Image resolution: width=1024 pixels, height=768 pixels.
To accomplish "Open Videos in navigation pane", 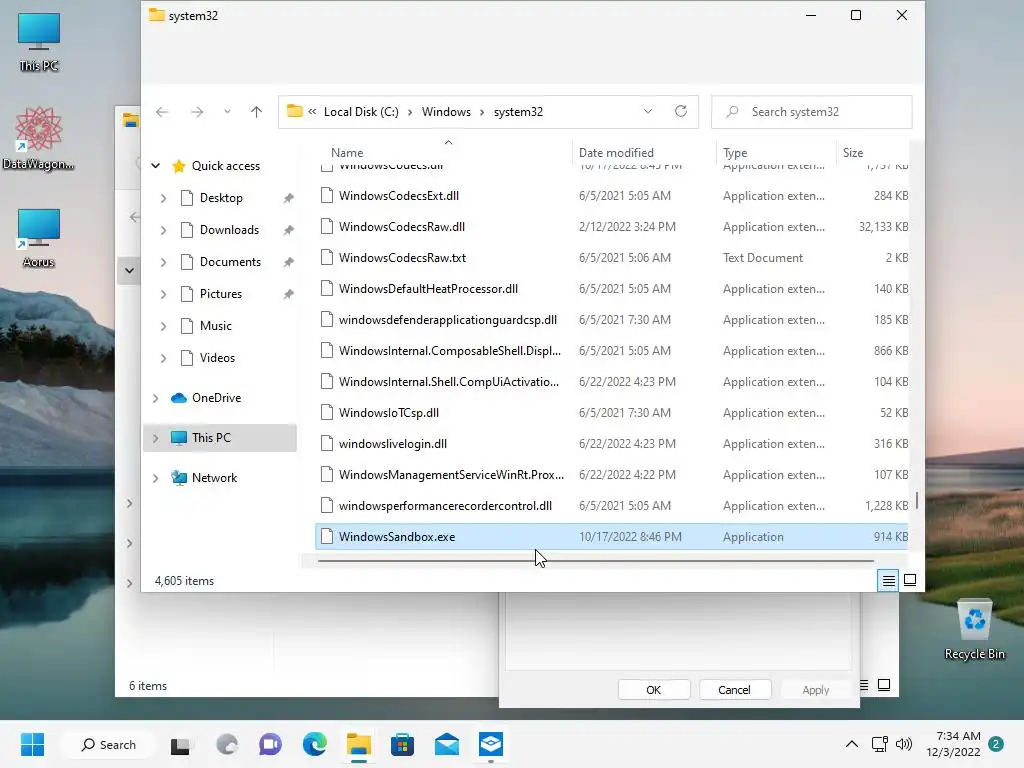I will pyautogui.click(x=217, y=358).
